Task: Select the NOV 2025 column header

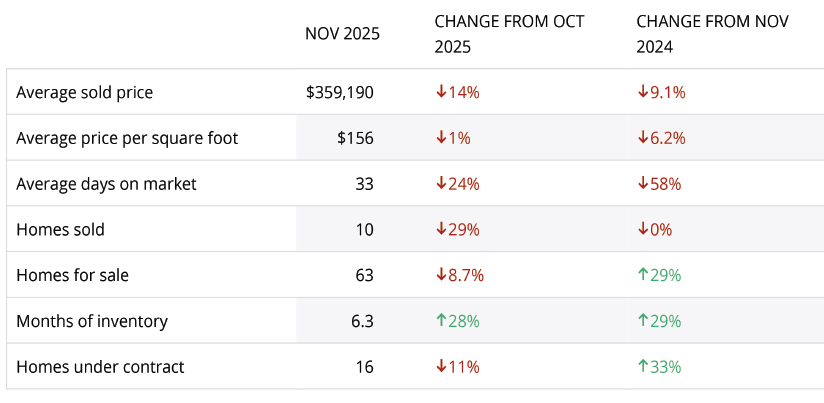Action: click(342, 34)
